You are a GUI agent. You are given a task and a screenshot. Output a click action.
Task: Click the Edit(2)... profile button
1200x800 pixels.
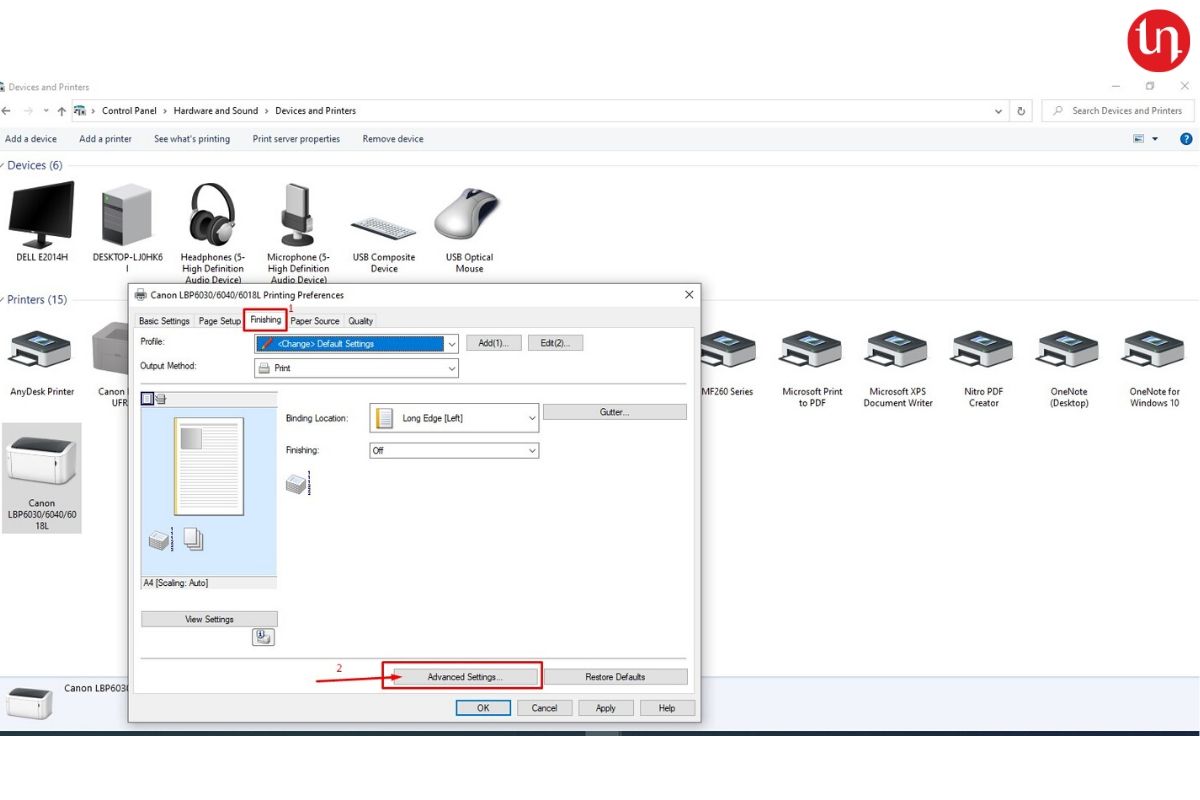[555, 343]
